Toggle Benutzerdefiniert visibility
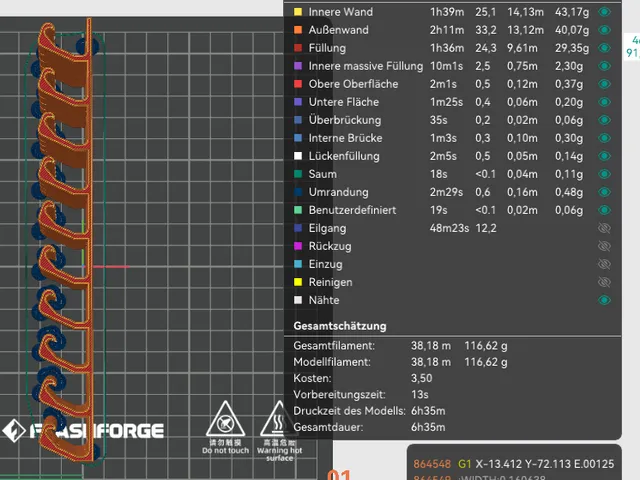Viewport: 640px width, 480px height. coord(604,210)
